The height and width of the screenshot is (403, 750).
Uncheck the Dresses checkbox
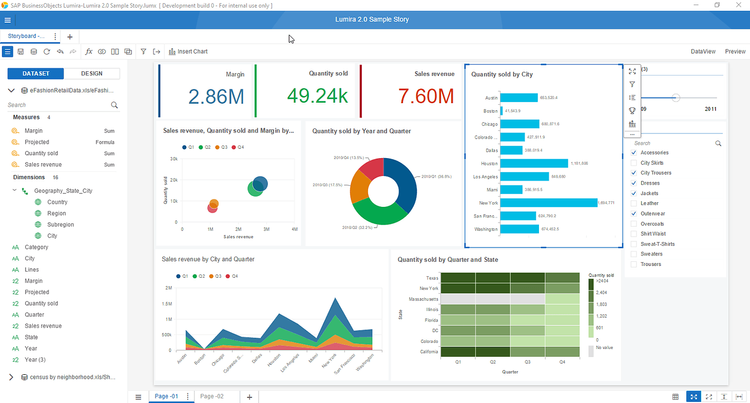point(634,183)
